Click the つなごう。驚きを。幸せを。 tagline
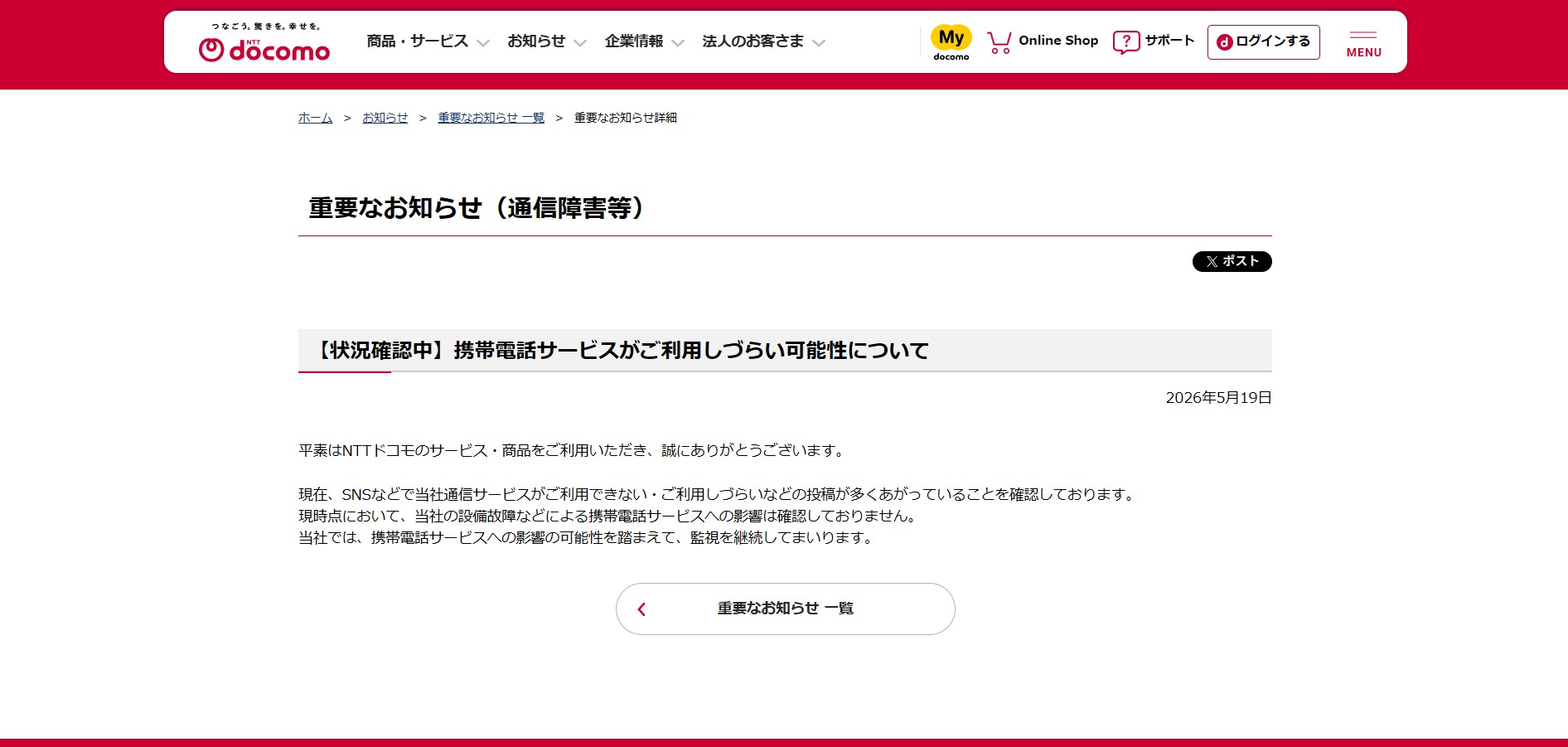Screen dimensions: 1568x747 [266, 27]
